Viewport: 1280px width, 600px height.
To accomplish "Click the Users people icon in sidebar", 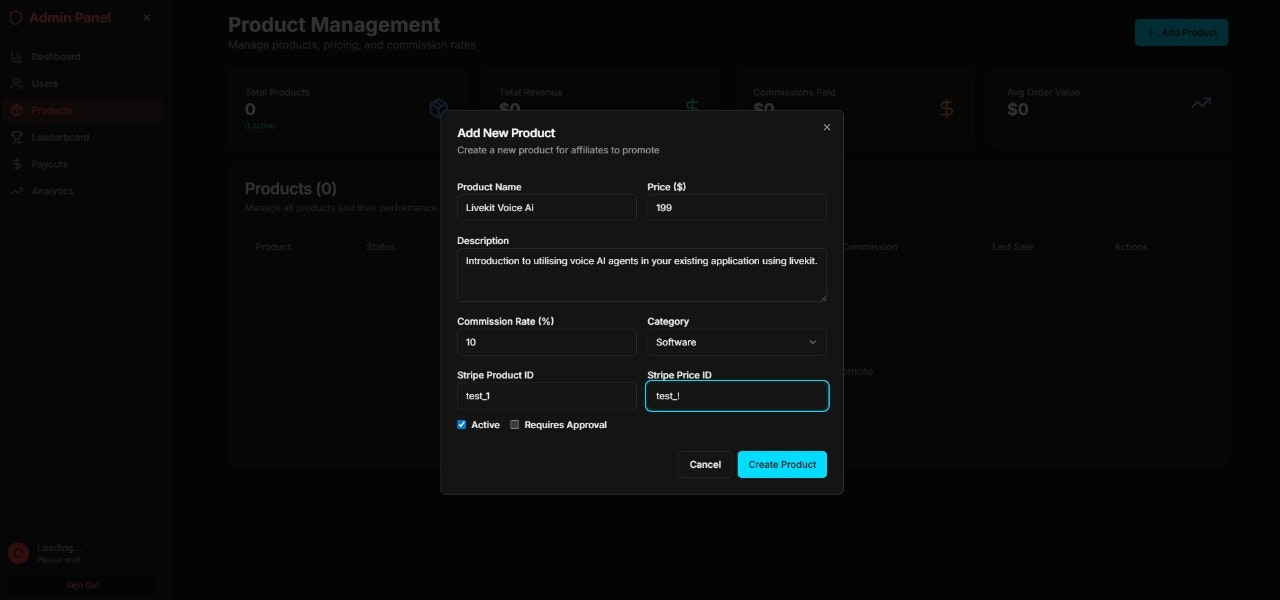I will pyautogui.click(x=17, y=84).
